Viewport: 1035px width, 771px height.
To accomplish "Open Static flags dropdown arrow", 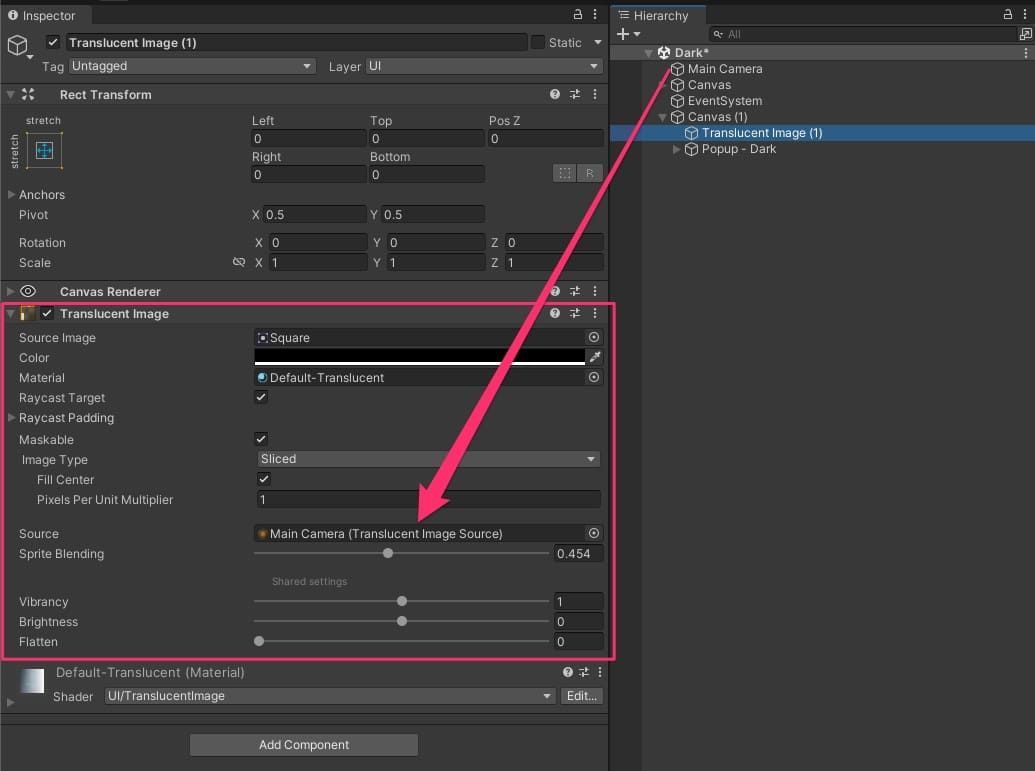I will (597, 42).
